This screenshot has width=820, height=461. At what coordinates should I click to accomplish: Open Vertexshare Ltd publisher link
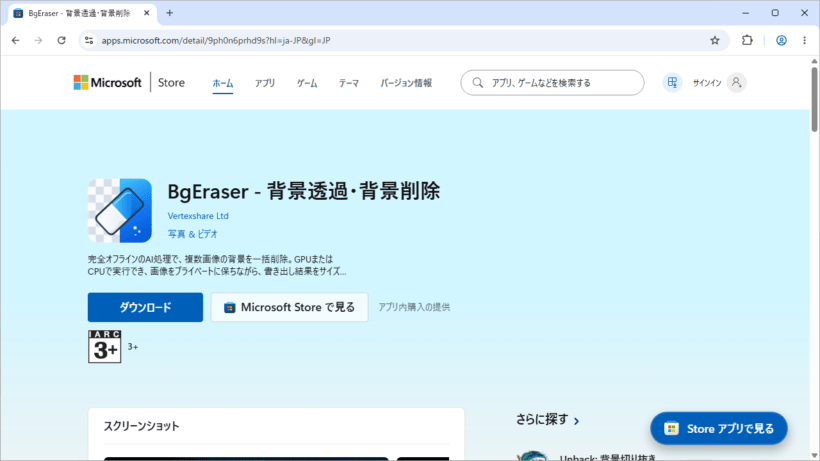(198, 216)
